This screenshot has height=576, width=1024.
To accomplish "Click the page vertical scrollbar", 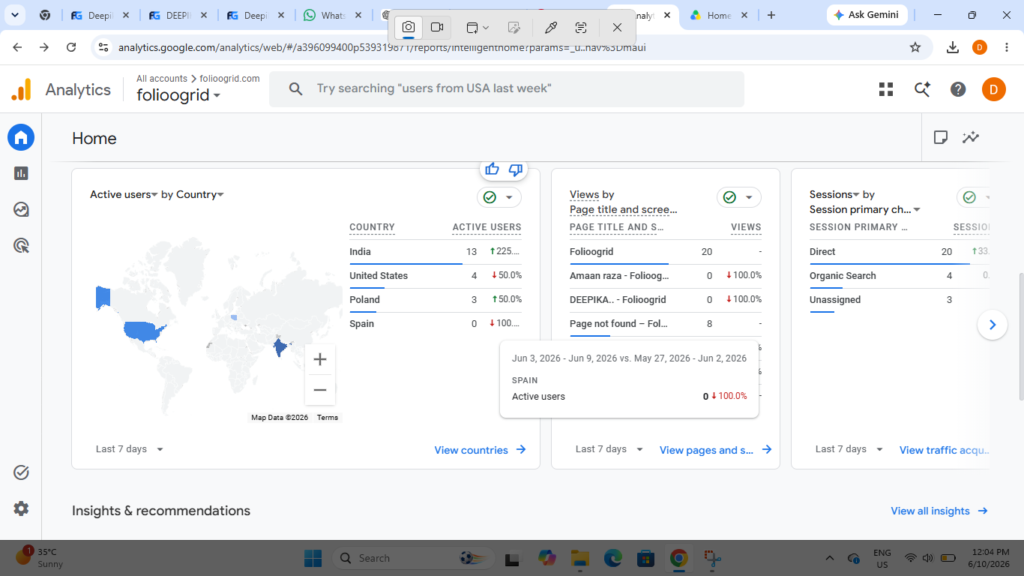I will (x=1020, y=336).
